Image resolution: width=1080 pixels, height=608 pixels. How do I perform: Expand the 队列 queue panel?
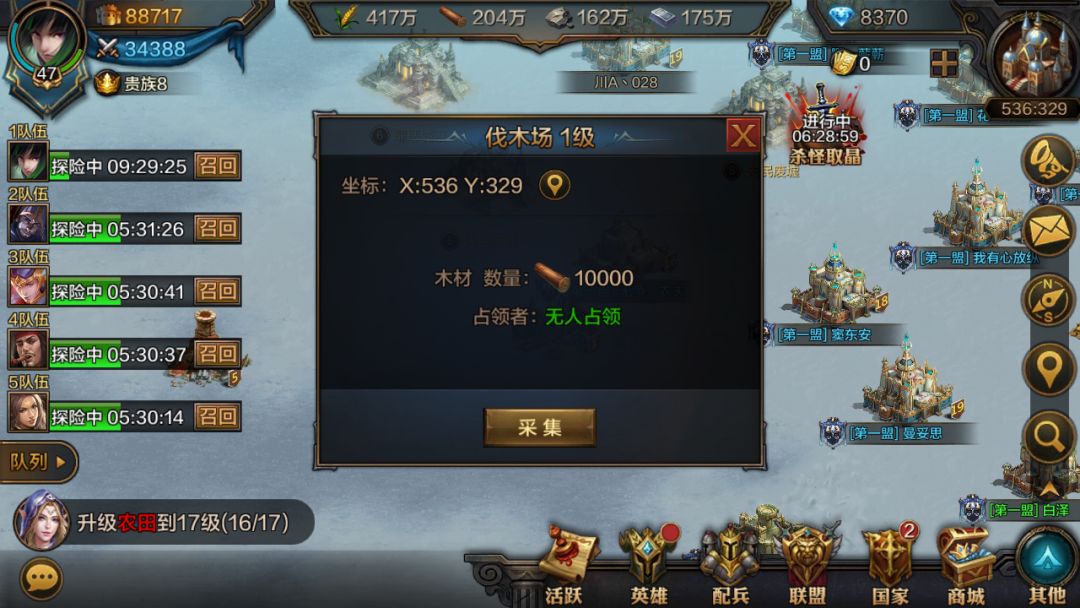[x=38, y=461]
